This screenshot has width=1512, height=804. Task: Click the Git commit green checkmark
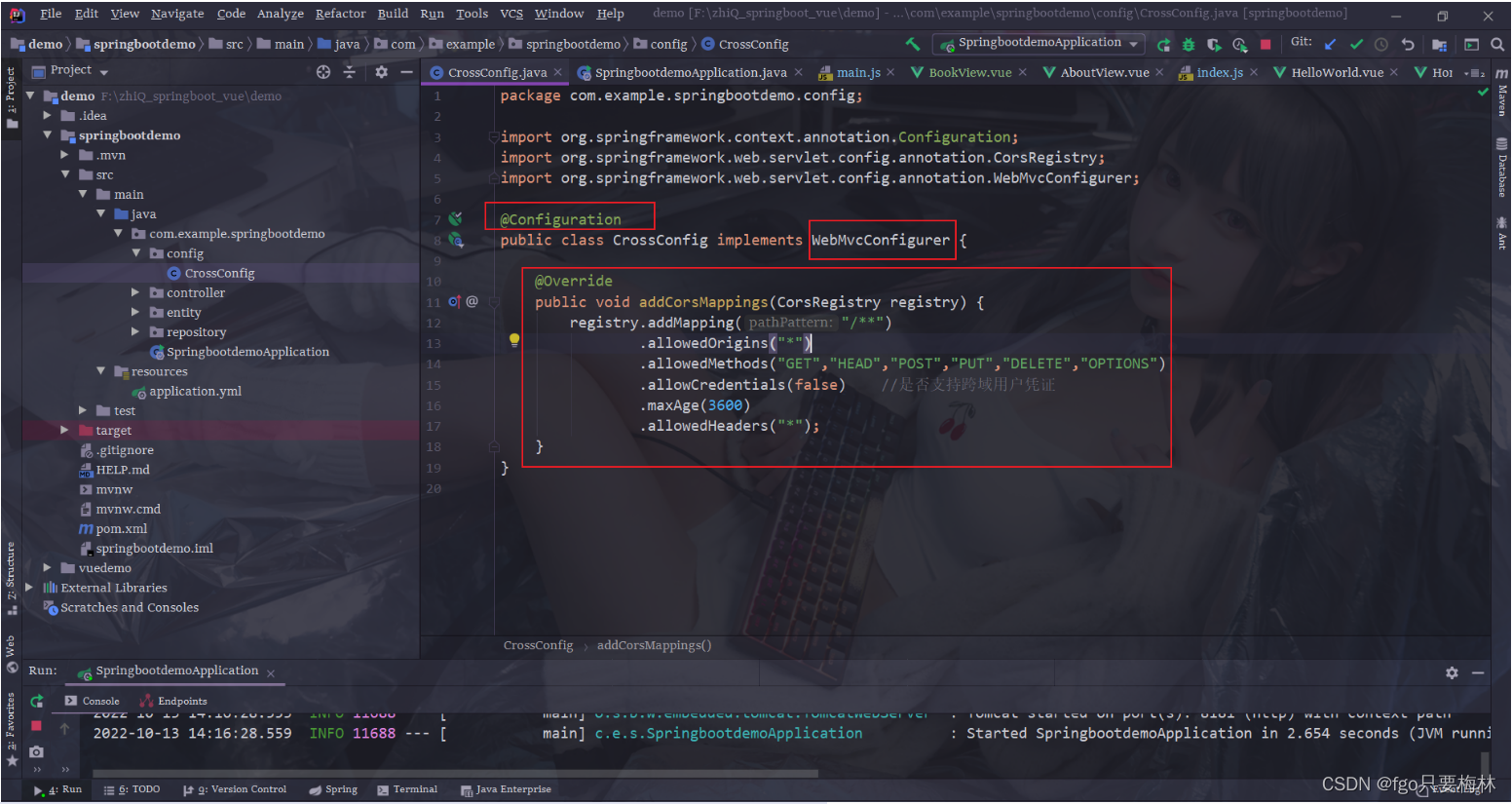pyautogui.click(x=1356, y=45)
